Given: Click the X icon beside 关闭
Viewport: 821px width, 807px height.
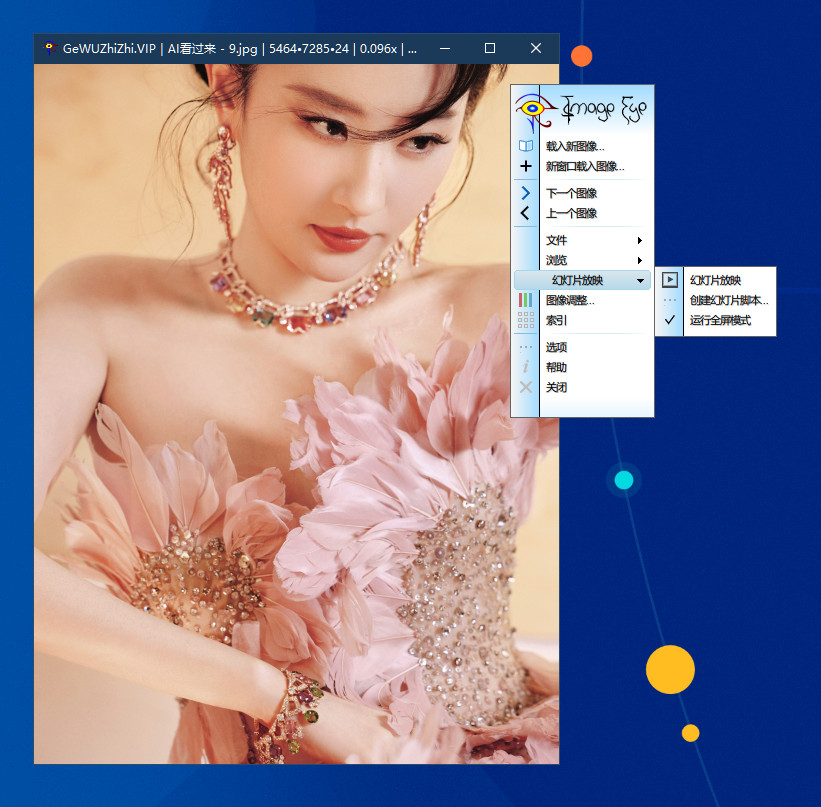Looking at the screenshot, I should click(526, 387).
